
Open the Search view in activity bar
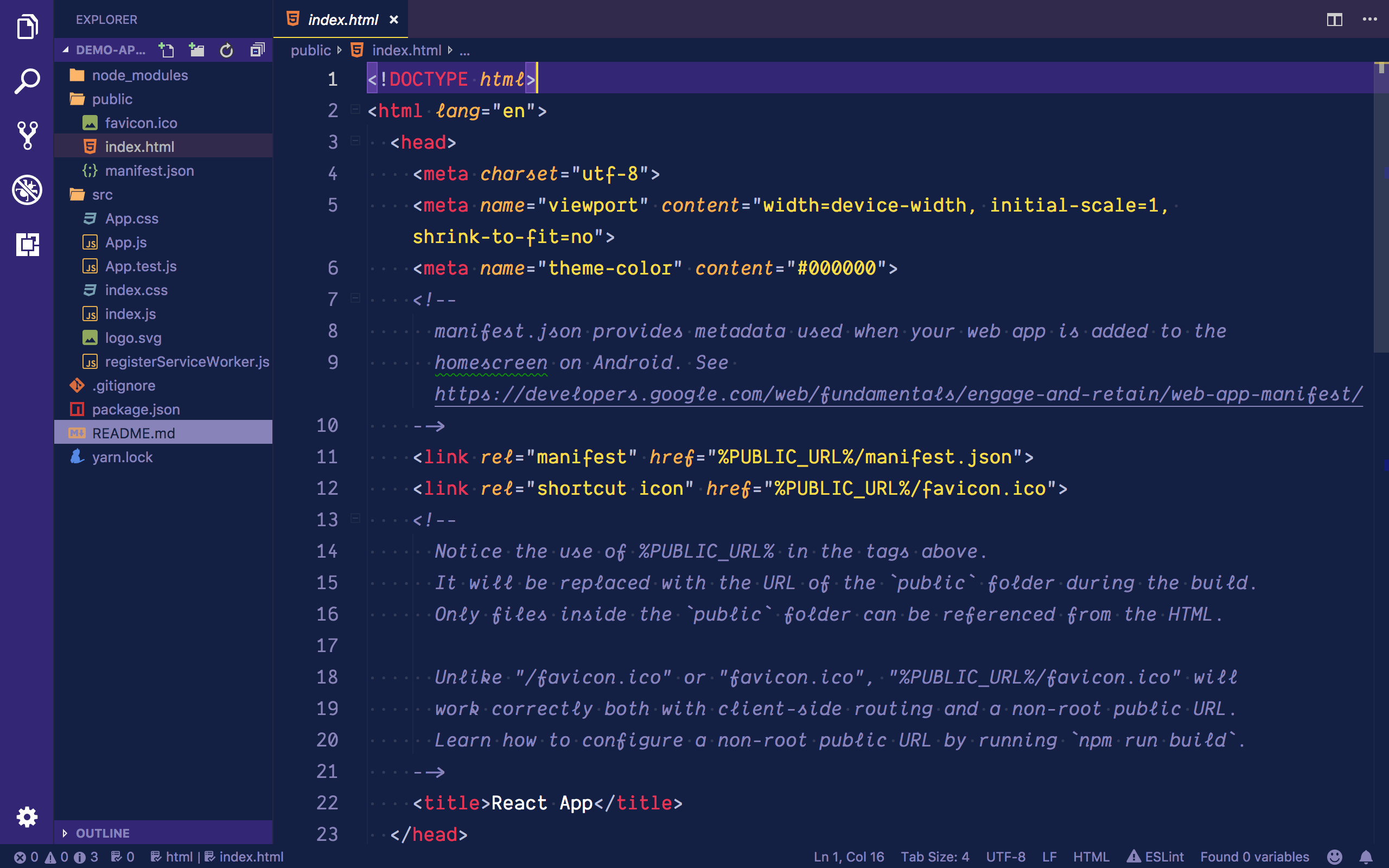(x=27, y=81)
